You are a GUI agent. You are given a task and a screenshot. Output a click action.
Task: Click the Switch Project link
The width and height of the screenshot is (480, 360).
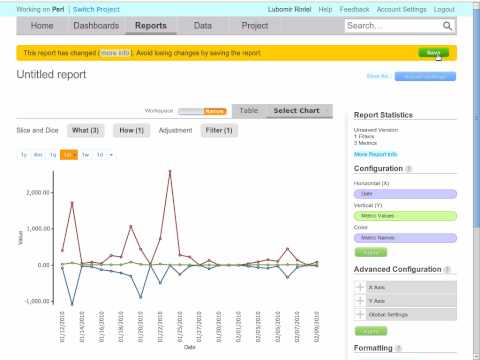(96, 10)
